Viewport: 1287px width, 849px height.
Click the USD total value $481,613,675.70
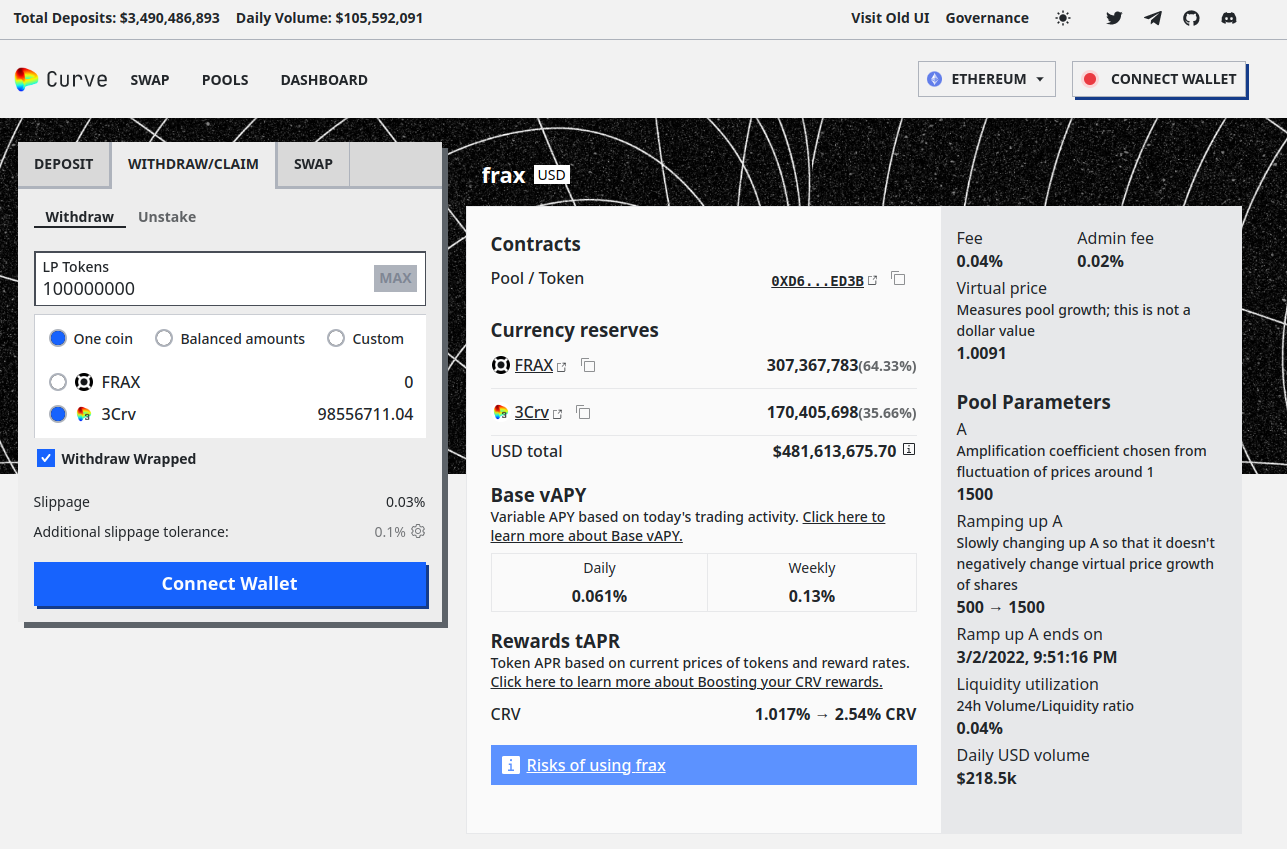835,451
